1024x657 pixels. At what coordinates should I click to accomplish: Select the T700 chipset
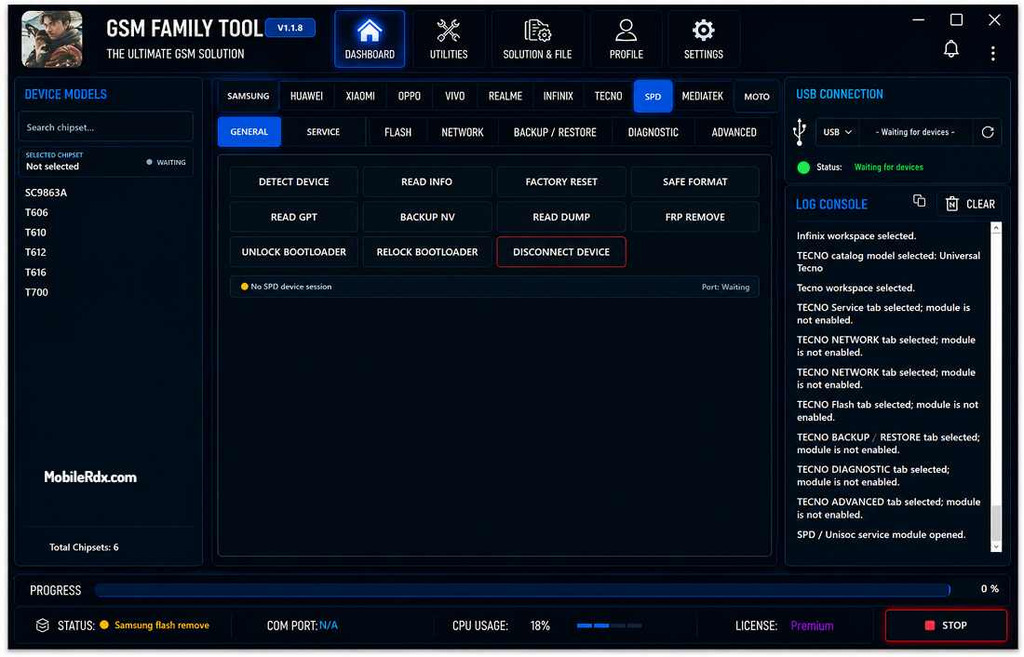pyautogui.click(x=37, y=292)
